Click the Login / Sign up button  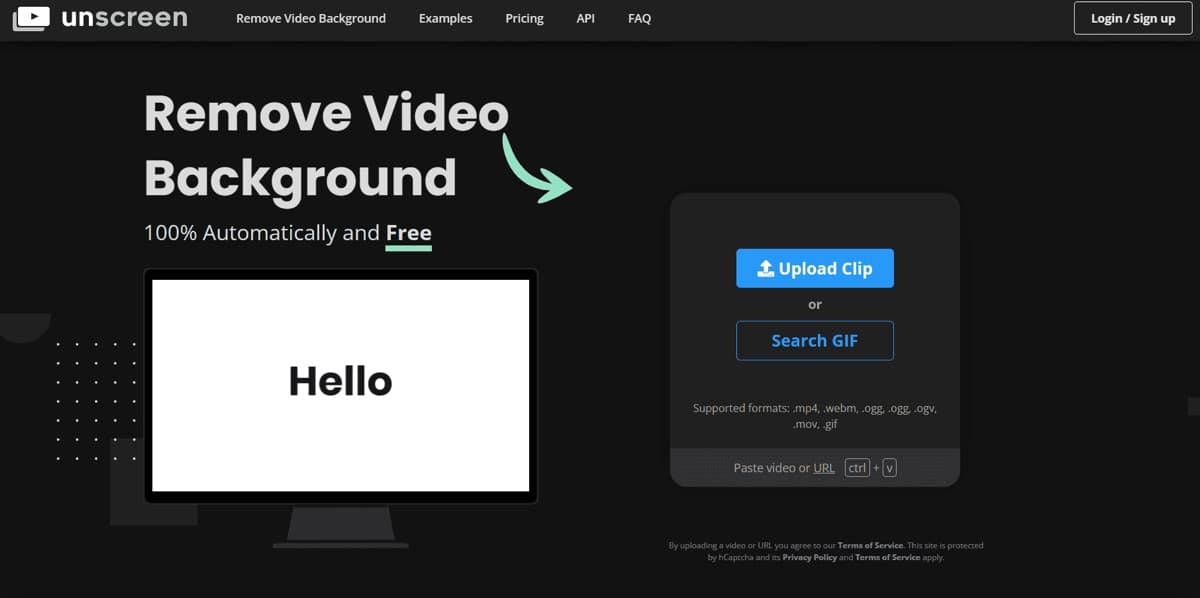coord(1133,18)
